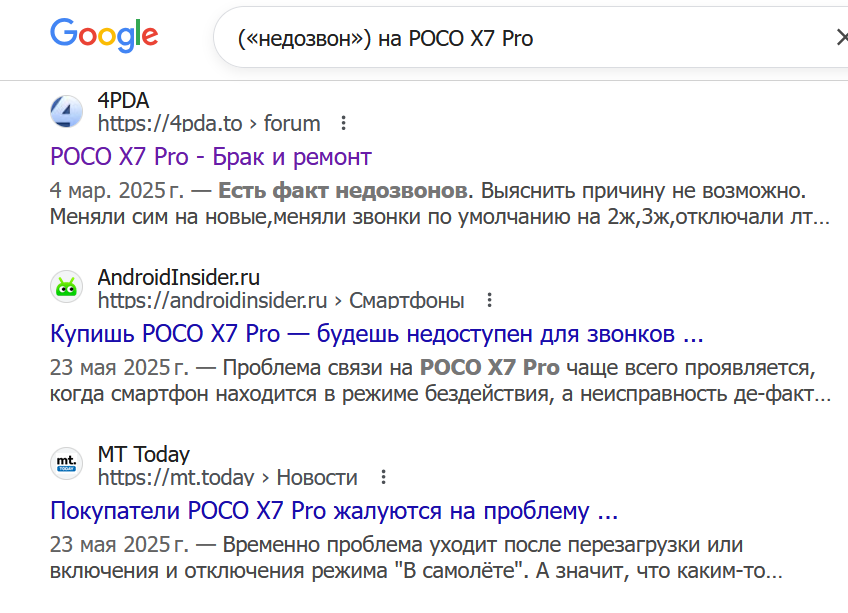Image resolution: width=848 pixels, height=613 pixels.
Task: Open the Google logo homepage link
Action: tap(104, 35)
